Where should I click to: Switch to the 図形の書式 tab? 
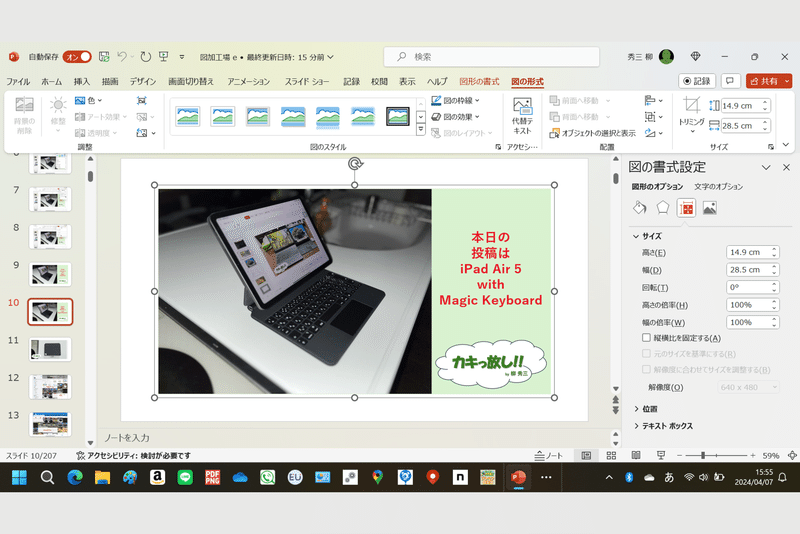tap(479, 82)
